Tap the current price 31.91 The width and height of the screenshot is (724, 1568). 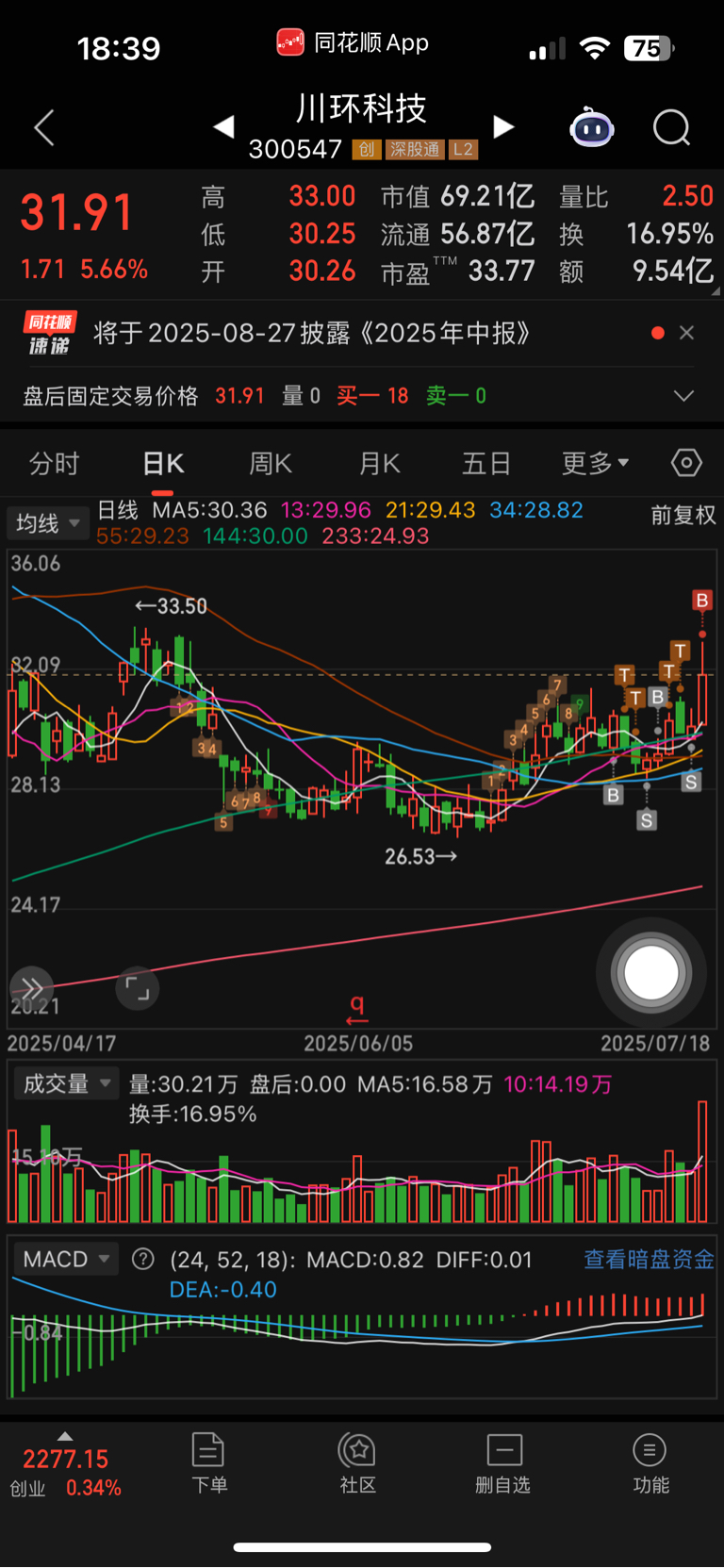(x=76, y=212)
